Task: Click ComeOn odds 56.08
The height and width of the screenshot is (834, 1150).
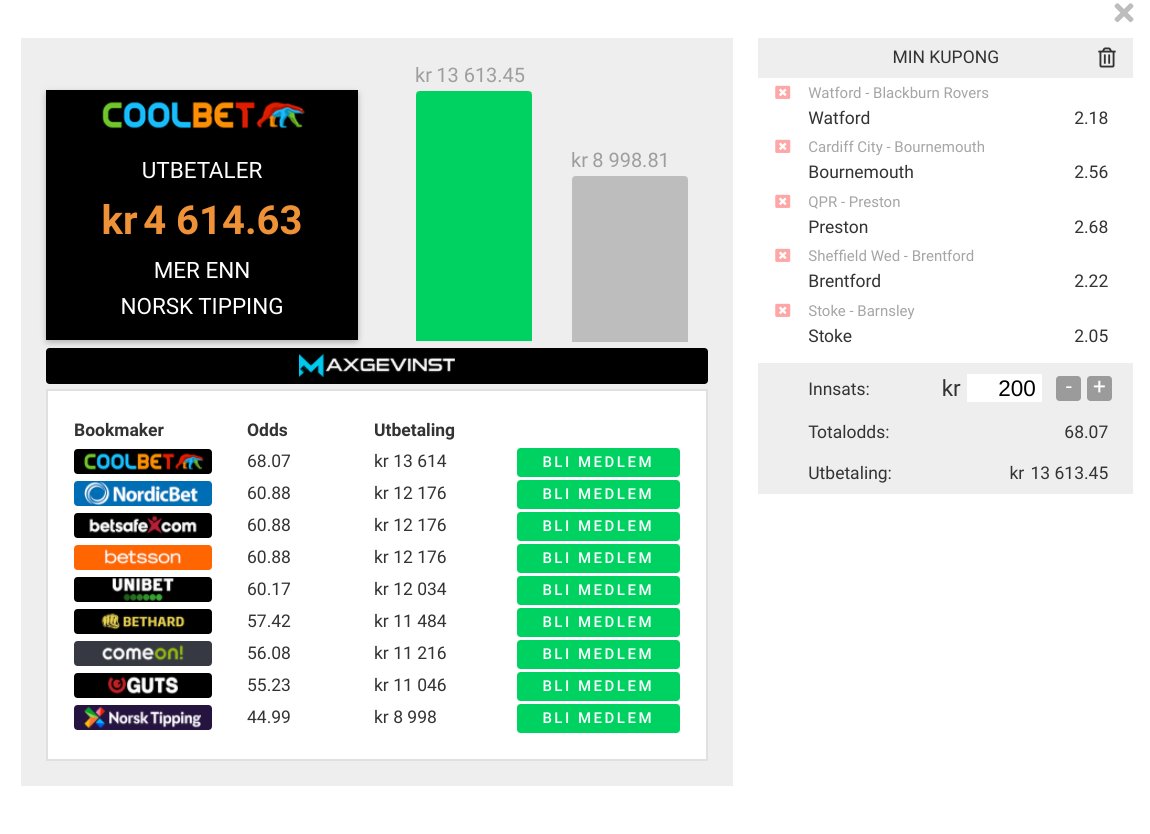Action: click(268, 653)
